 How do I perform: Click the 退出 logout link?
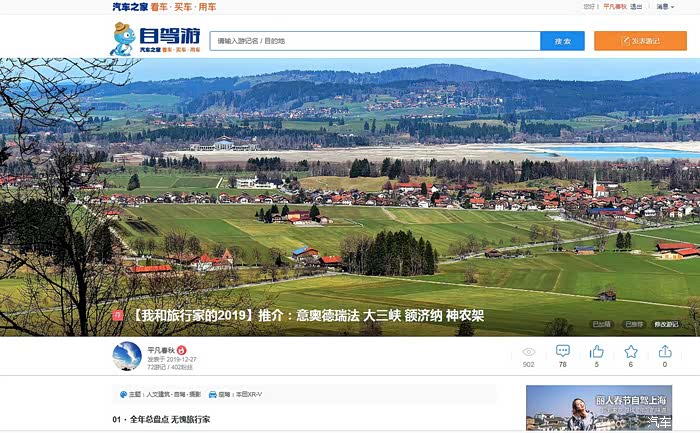(636, 7)
